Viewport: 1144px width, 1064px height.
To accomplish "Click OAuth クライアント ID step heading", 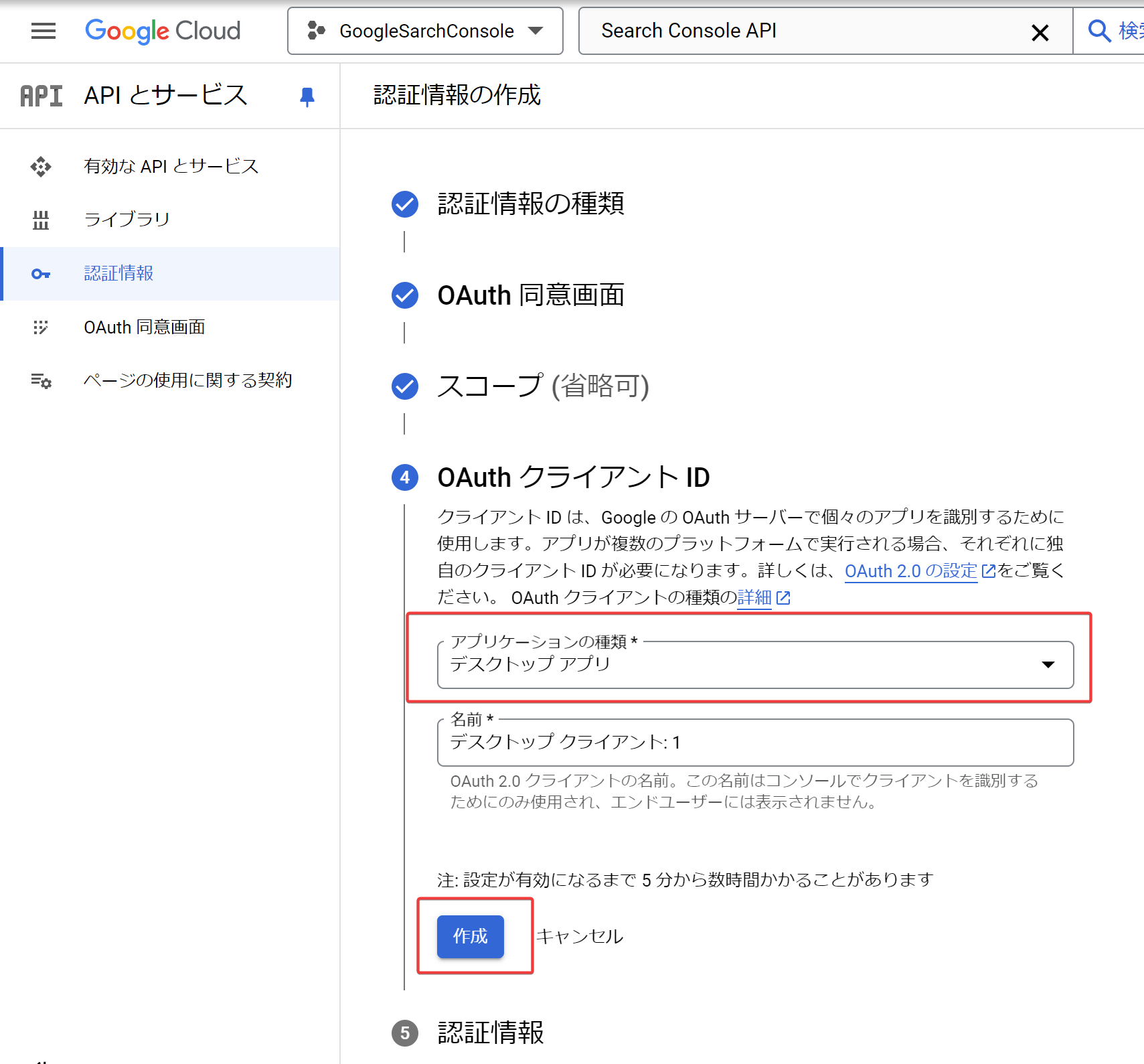I will coord(574,477).
